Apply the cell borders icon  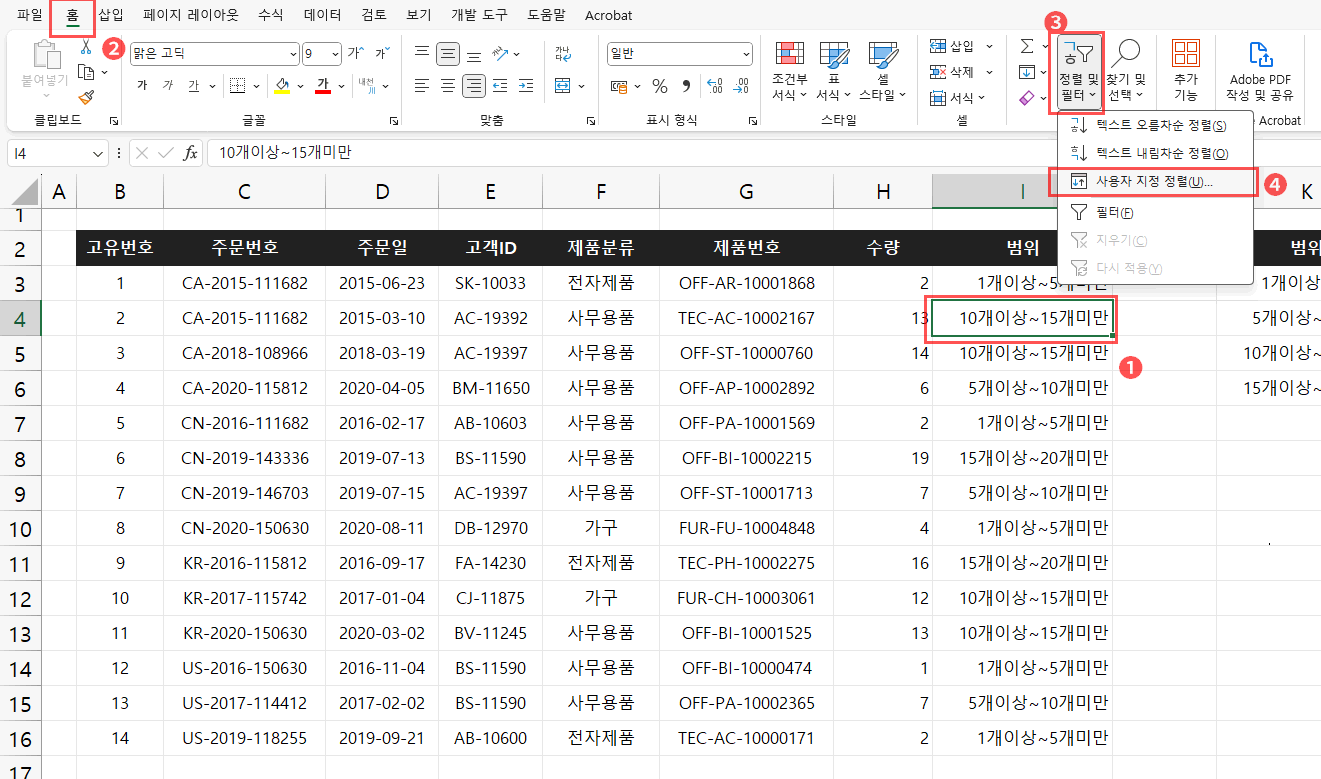point(237,86)
